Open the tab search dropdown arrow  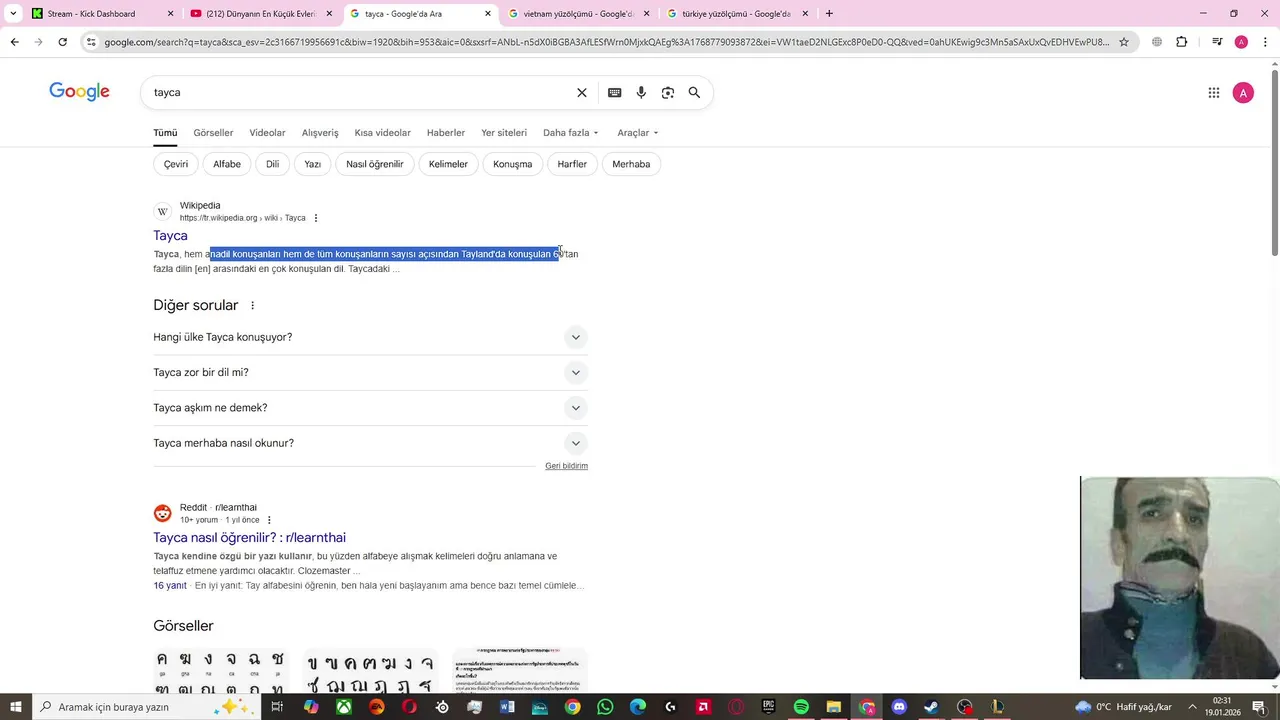click(x=13, y=14)
